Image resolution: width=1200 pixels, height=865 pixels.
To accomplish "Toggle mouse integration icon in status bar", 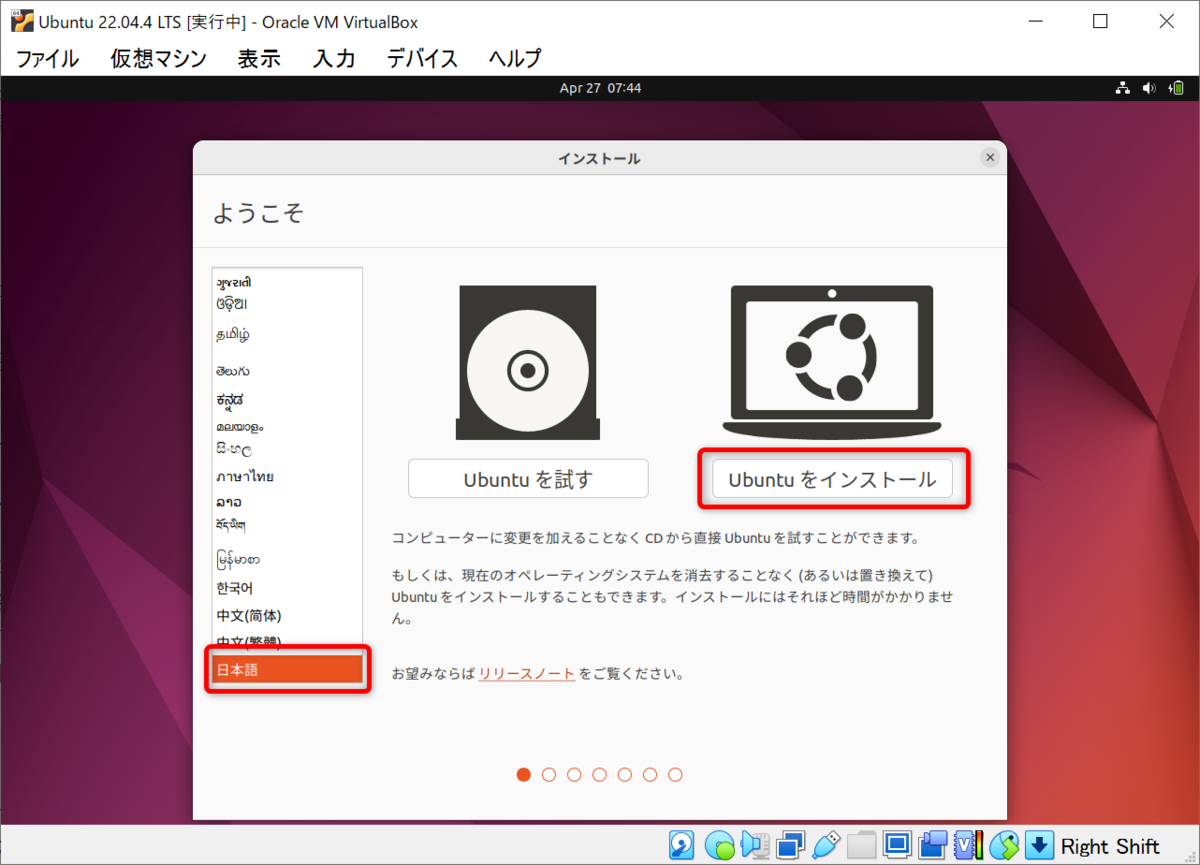I will (1004, 846).
